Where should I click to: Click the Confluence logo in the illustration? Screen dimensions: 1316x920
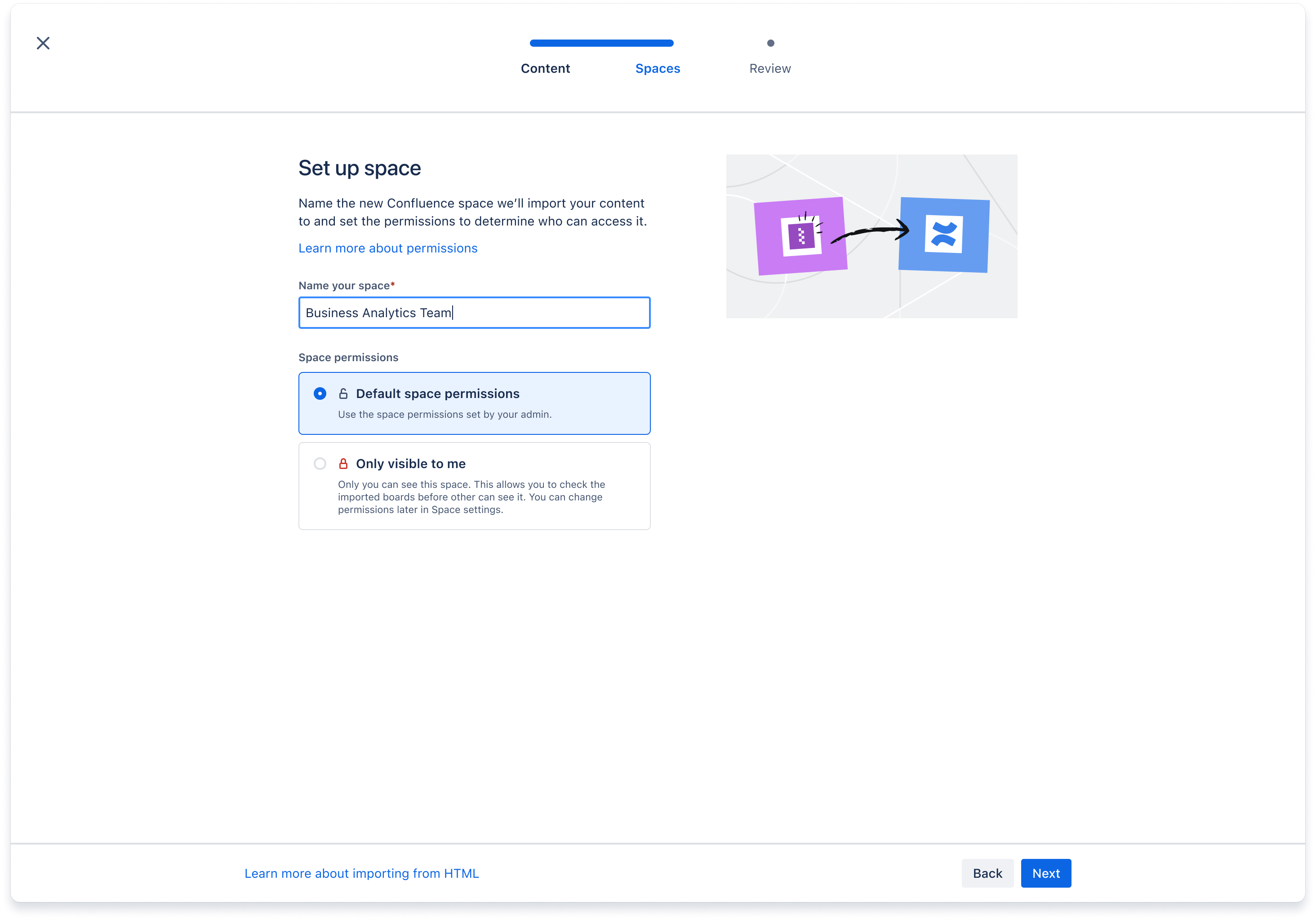(943, 234)
